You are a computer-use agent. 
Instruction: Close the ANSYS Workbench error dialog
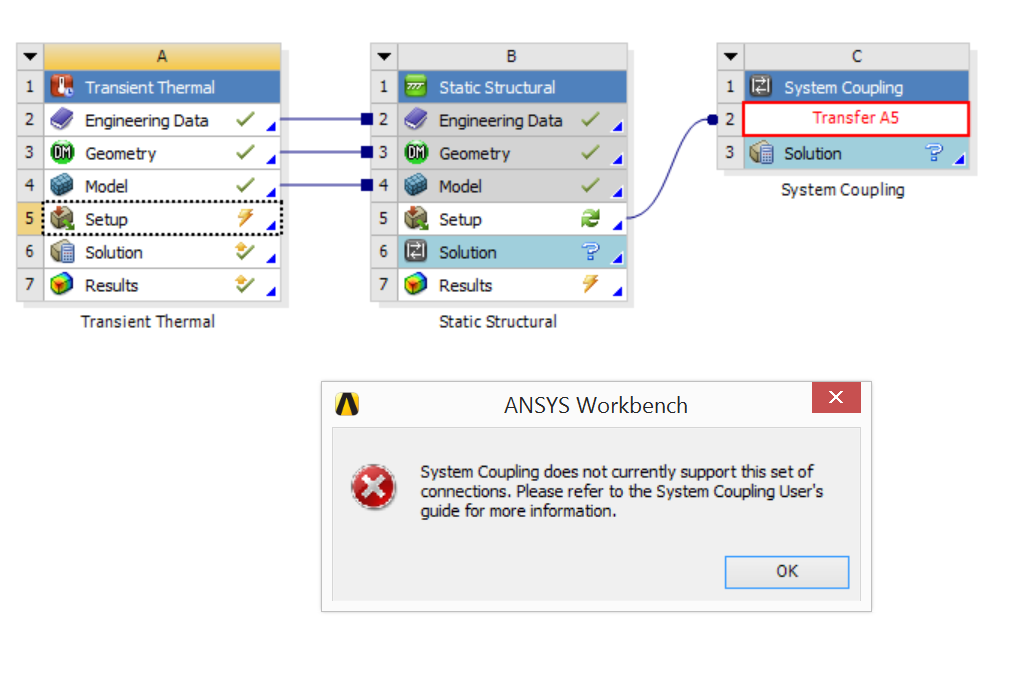click(836, 397)
